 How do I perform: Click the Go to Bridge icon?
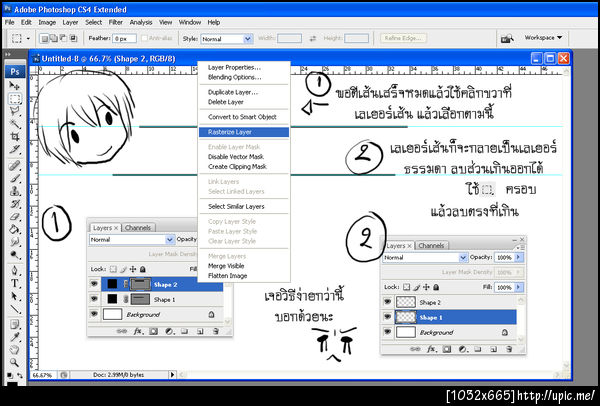(507, 38)
